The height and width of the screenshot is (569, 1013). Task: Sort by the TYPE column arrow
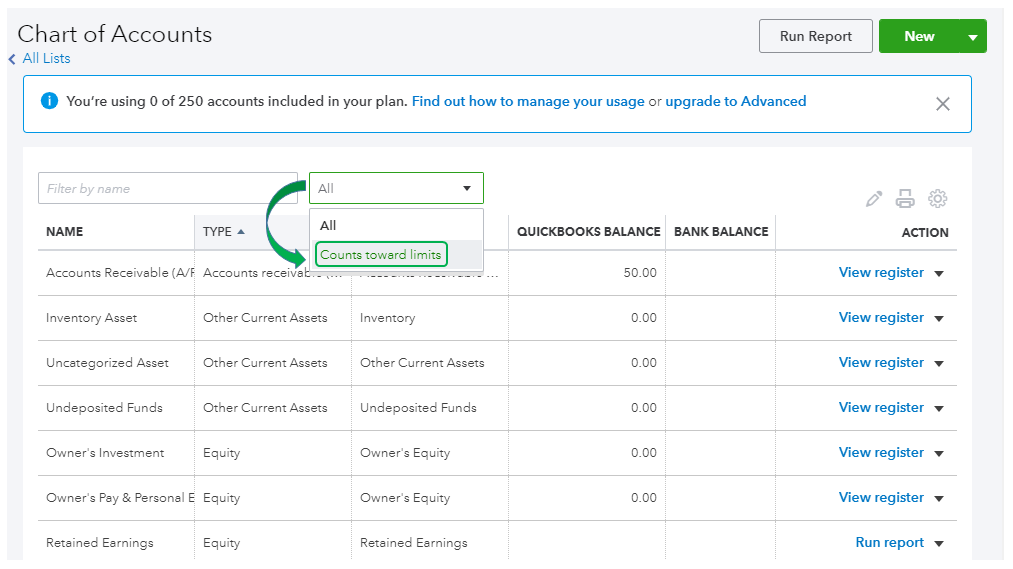(x=241, y=232)
